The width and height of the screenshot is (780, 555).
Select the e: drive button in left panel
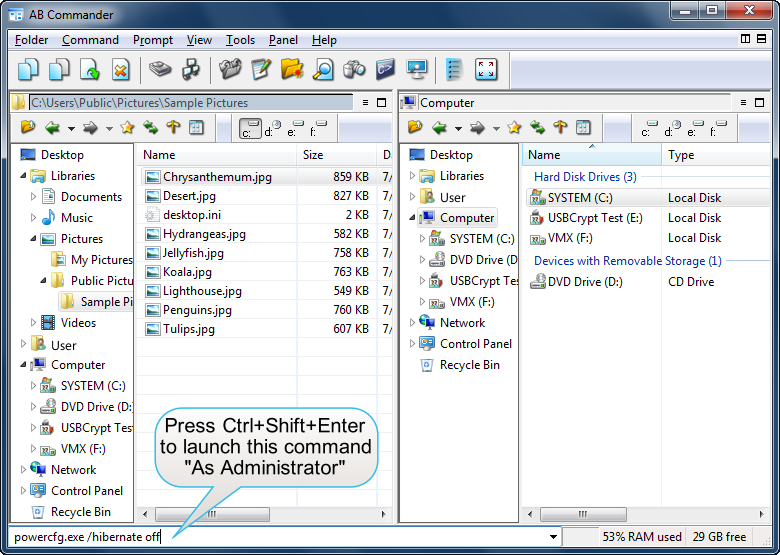295,128
